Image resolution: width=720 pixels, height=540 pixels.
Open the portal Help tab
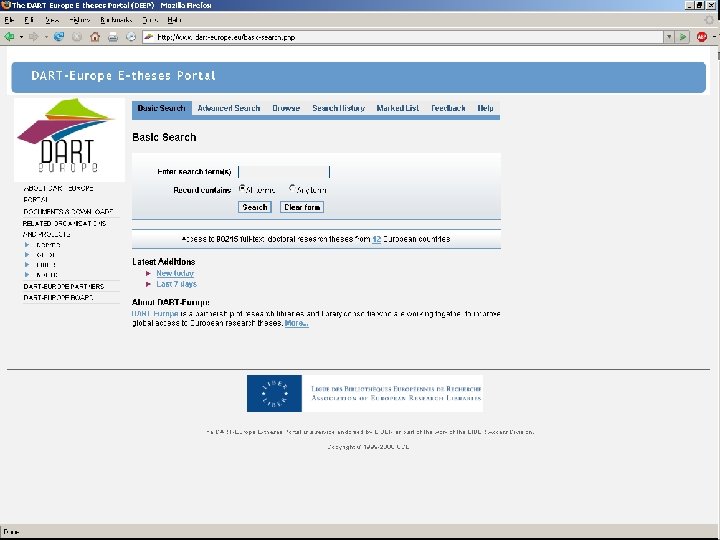tap(485, 108)
